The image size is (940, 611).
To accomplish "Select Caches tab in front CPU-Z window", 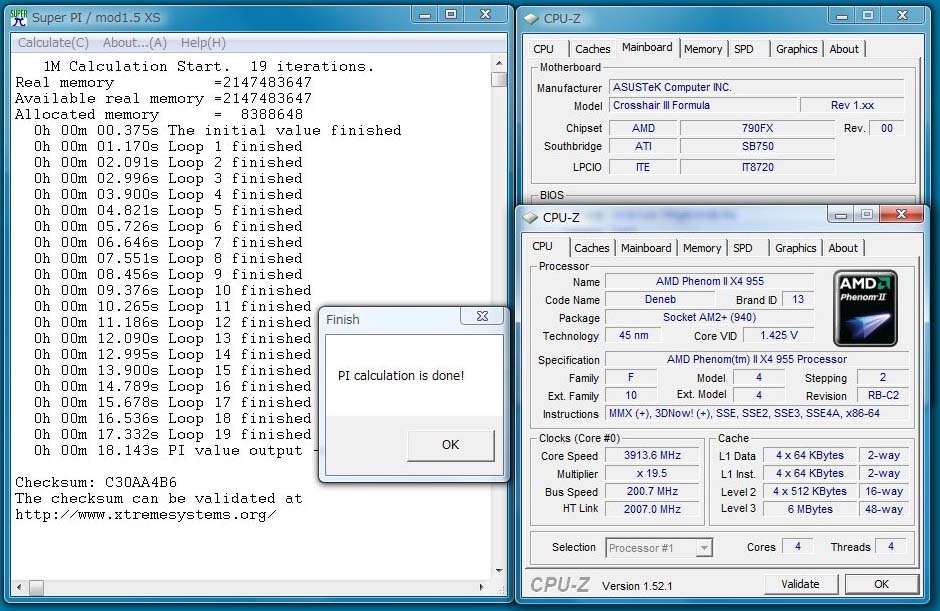I will 592,248.
